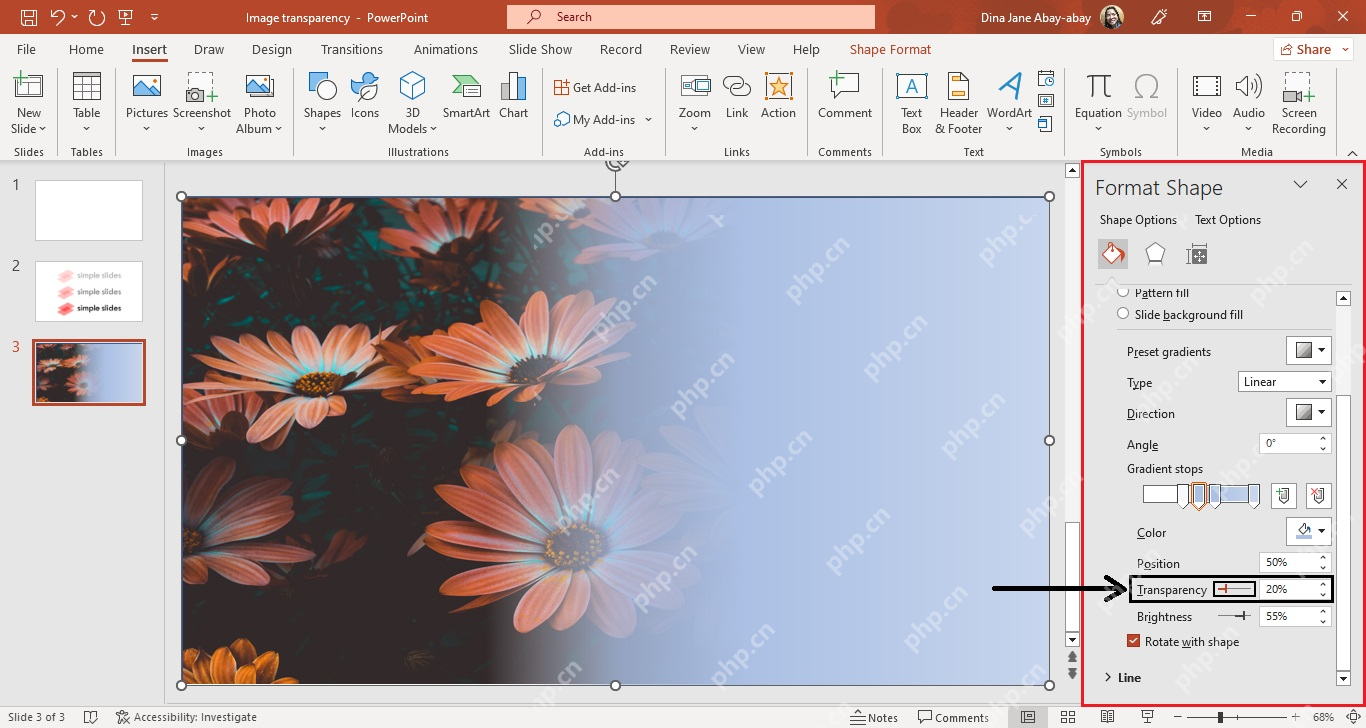Open the Format Shape pane options chevron
Viewport: 1366px width, 728px height.
click(1300, 185)
